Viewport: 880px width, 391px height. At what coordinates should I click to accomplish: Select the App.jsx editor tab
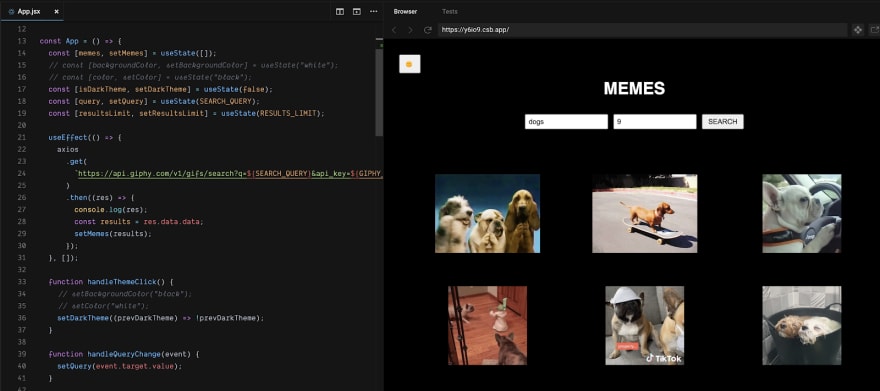pyautogui.click(x=32, y=11)
